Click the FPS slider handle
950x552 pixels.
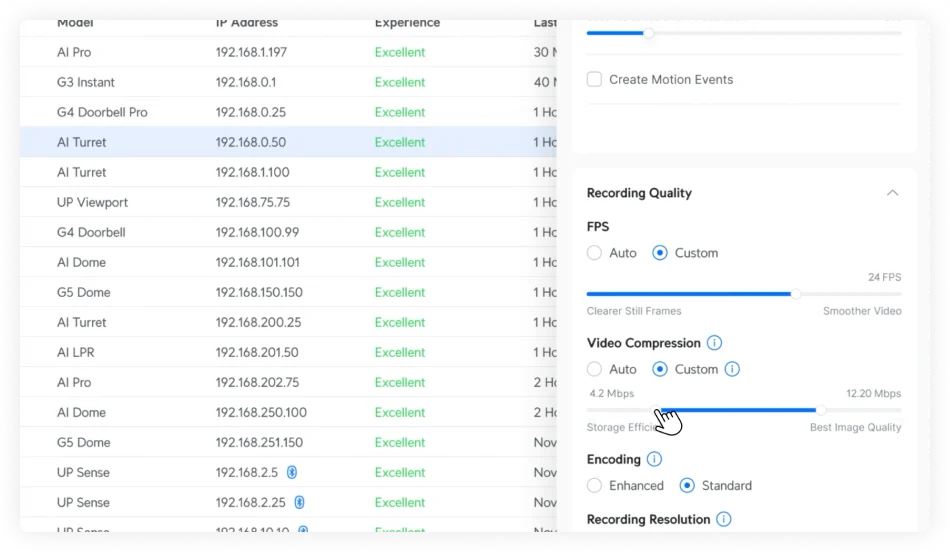[x=796, y=294]
